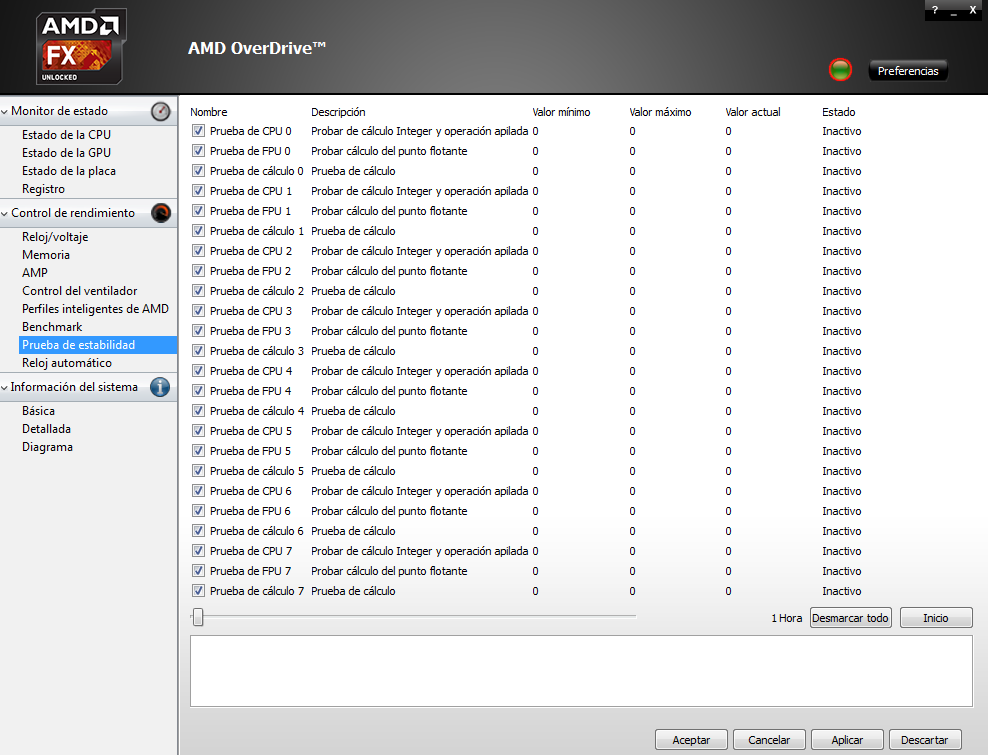
Task: Click the Nombre column header
Action: (209, 112)
